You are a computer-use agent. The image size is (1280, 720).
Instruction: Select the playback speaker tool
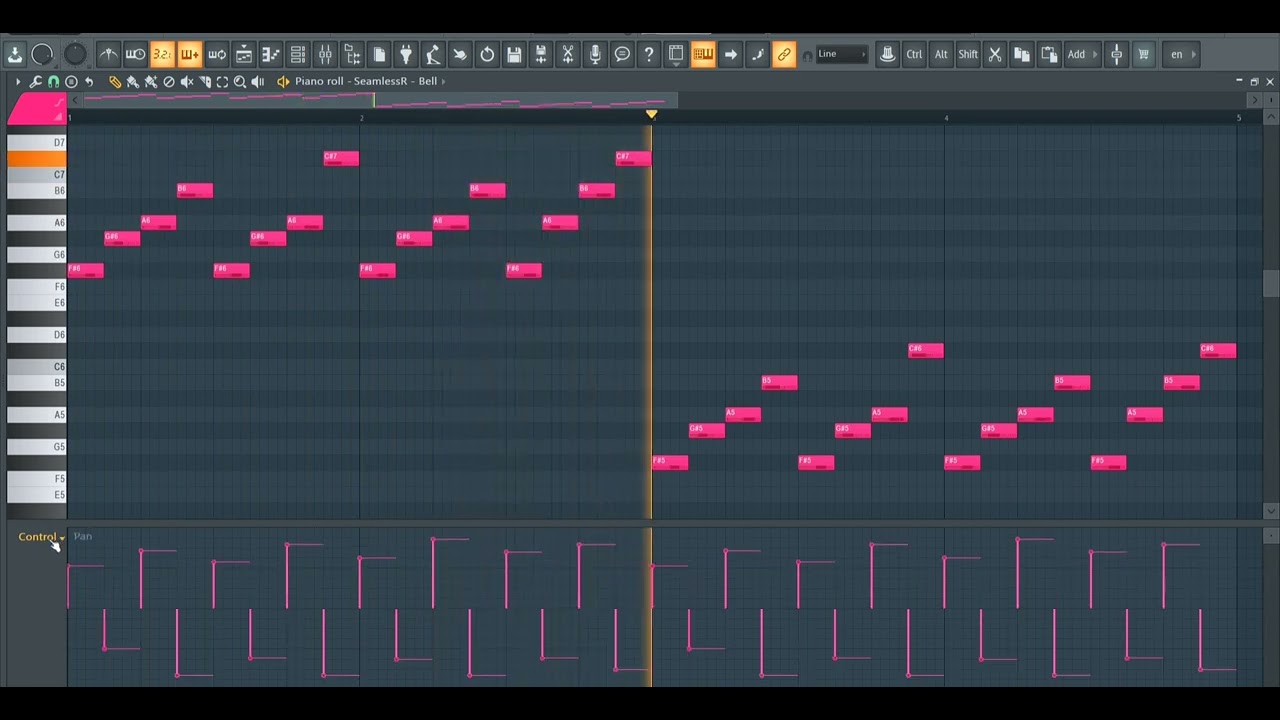pyautogui.click(x=258, y=81)
